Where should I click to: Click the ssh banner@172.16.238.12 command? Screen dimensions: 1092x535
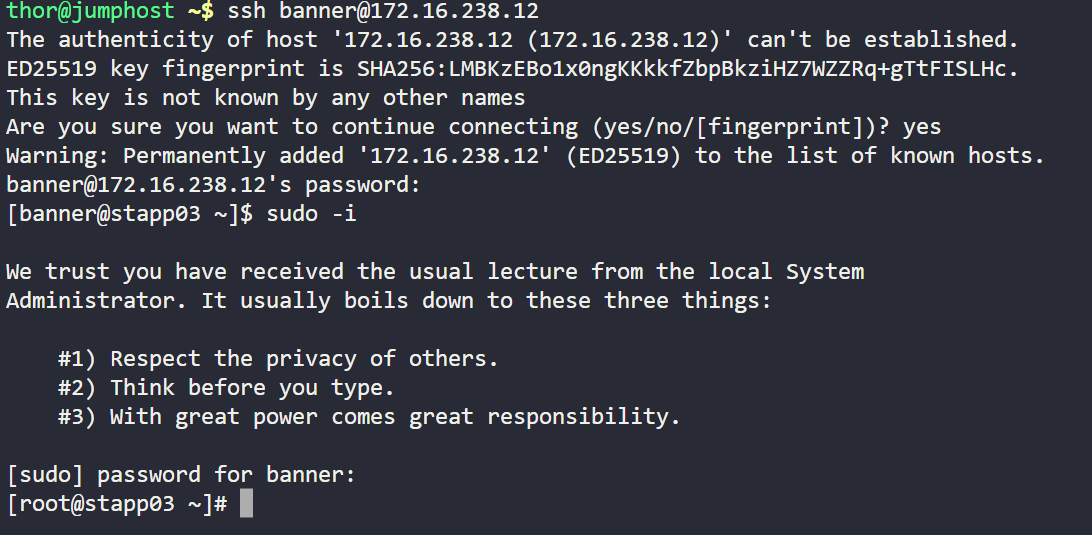pos(383,11)
